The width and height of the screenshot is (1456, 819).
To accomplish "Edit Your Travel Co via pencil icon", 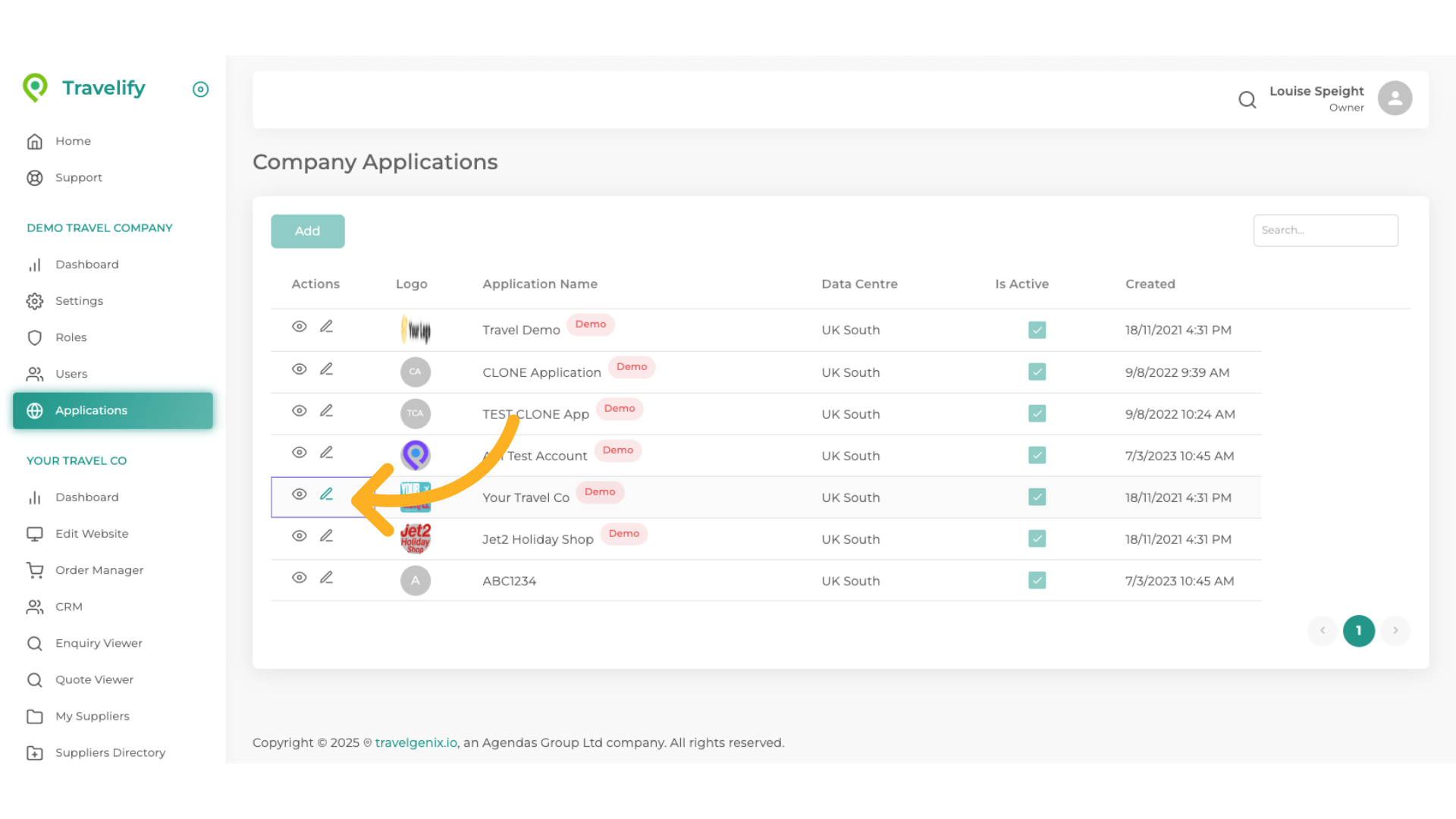I will pos(327,494).
